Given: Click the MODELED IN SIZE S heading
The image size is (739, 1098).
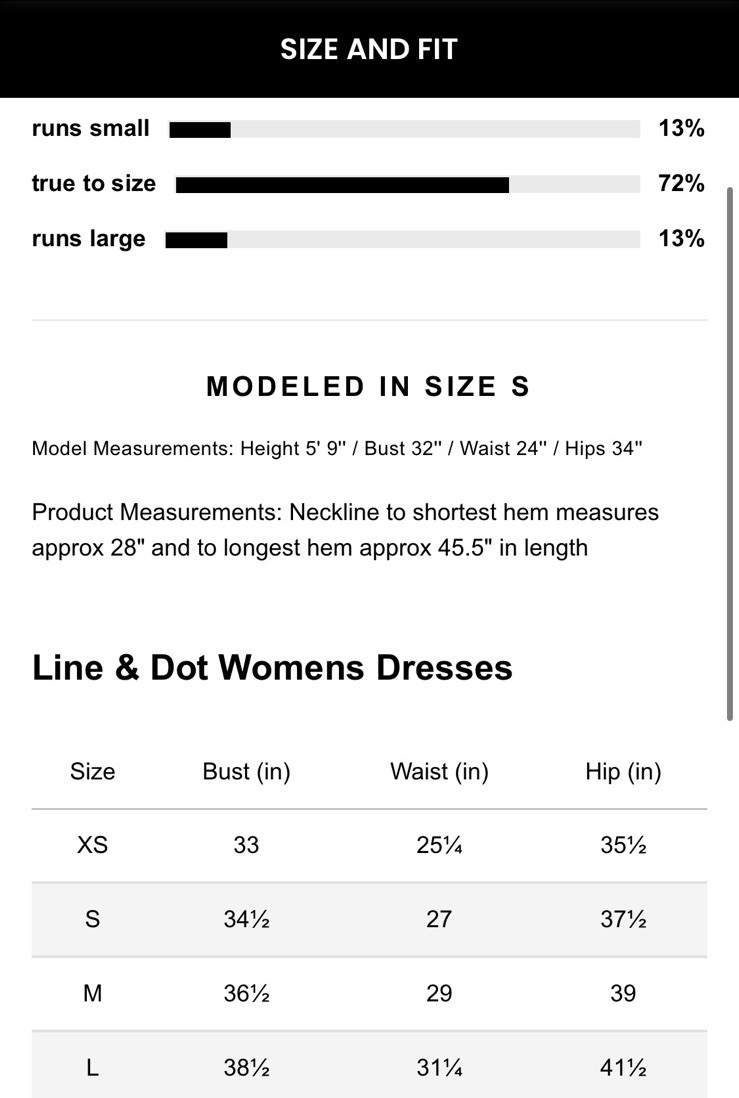Looking at the screenshot, I should tap(368, 387).
